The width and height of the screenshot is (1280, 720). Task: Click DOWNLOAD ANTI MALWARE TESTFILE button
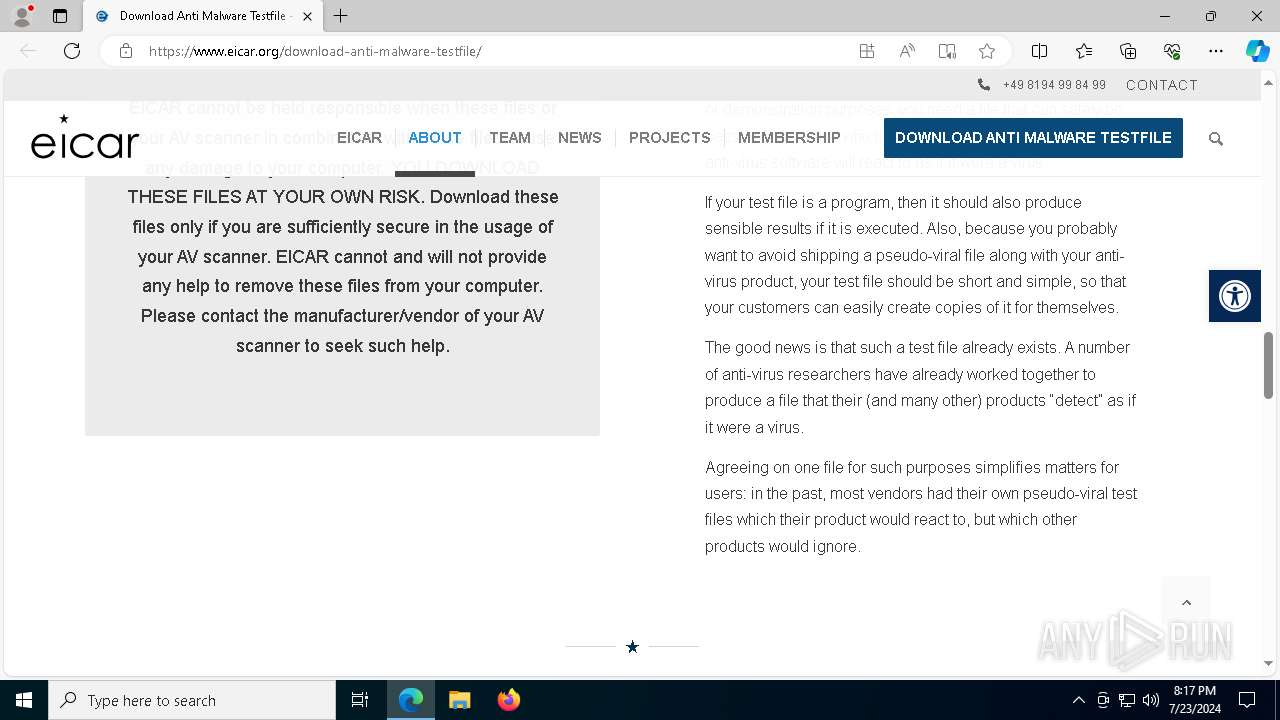pos(1033,138)
